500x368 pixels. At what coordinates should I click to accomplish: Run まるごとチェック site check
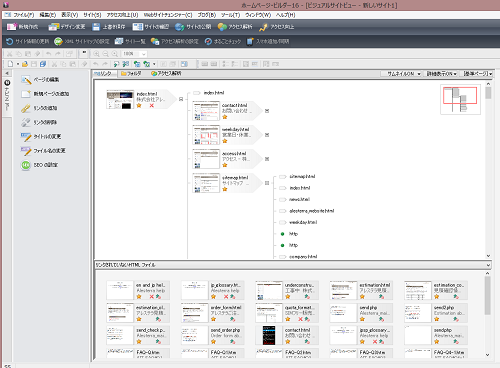tap(223, 41)
